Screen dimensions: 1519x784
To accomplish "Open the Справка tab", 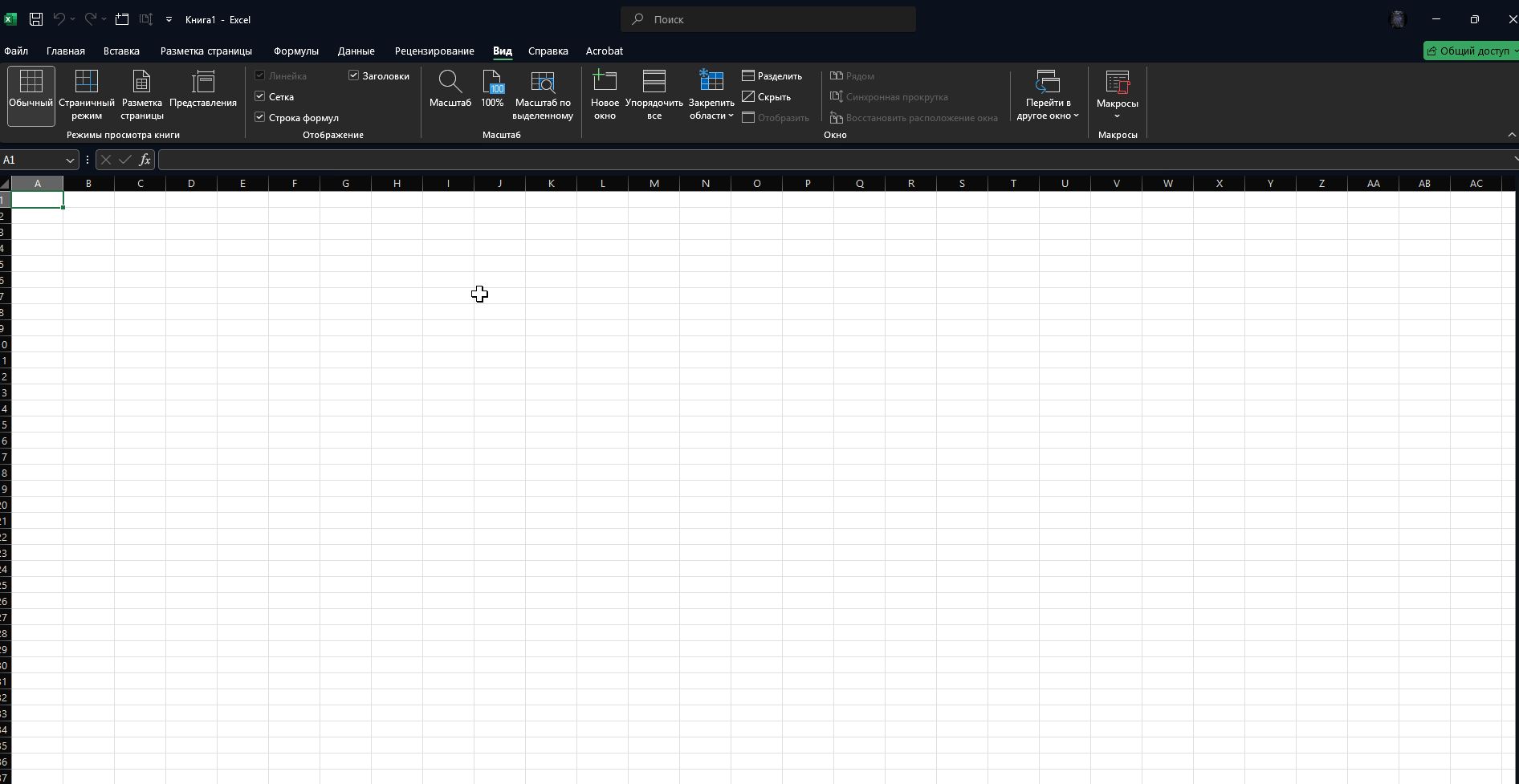I will pyautogui.click(x=548, y=51).
